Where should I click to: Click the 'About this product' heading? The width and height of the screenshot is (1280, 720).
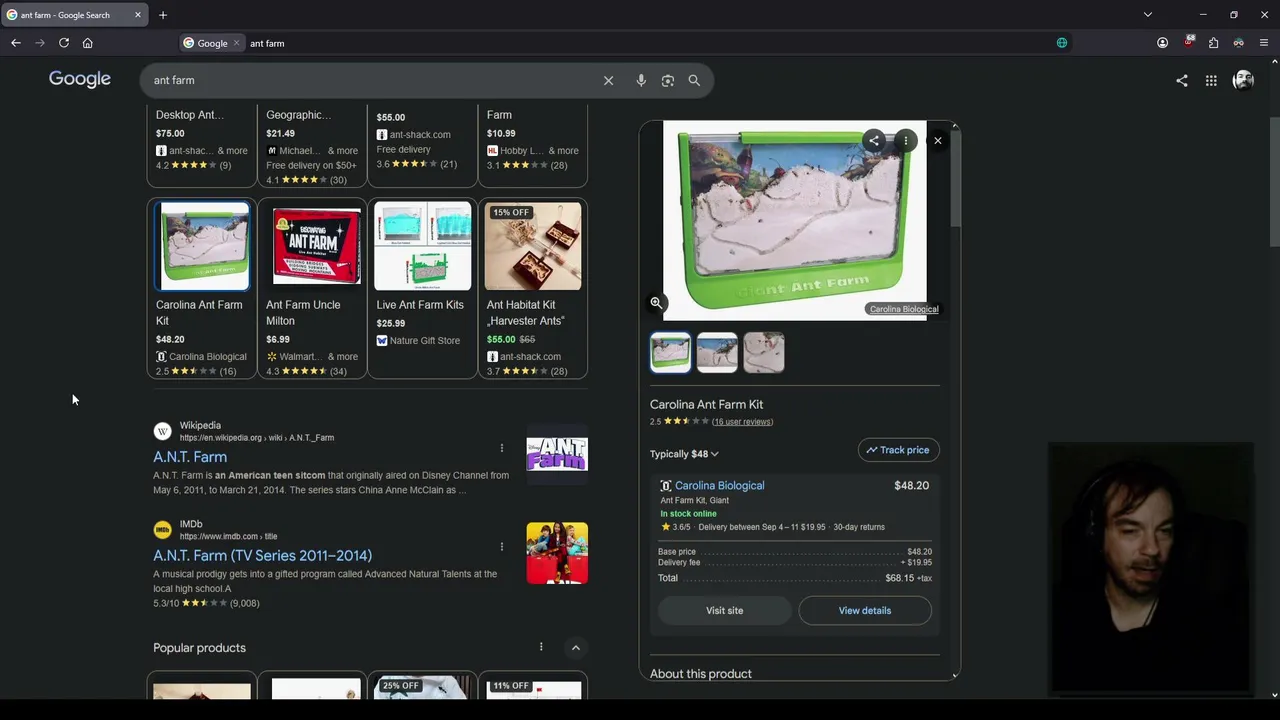coord(701,674)
